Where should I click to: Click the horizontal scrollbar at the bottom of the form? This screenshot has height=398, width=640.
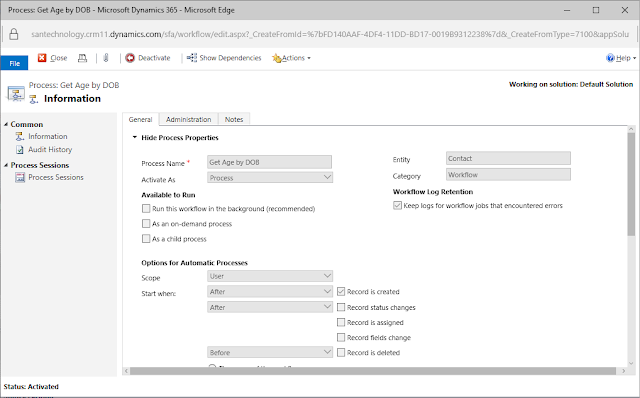pyautogui.click(x=373, y=371)
